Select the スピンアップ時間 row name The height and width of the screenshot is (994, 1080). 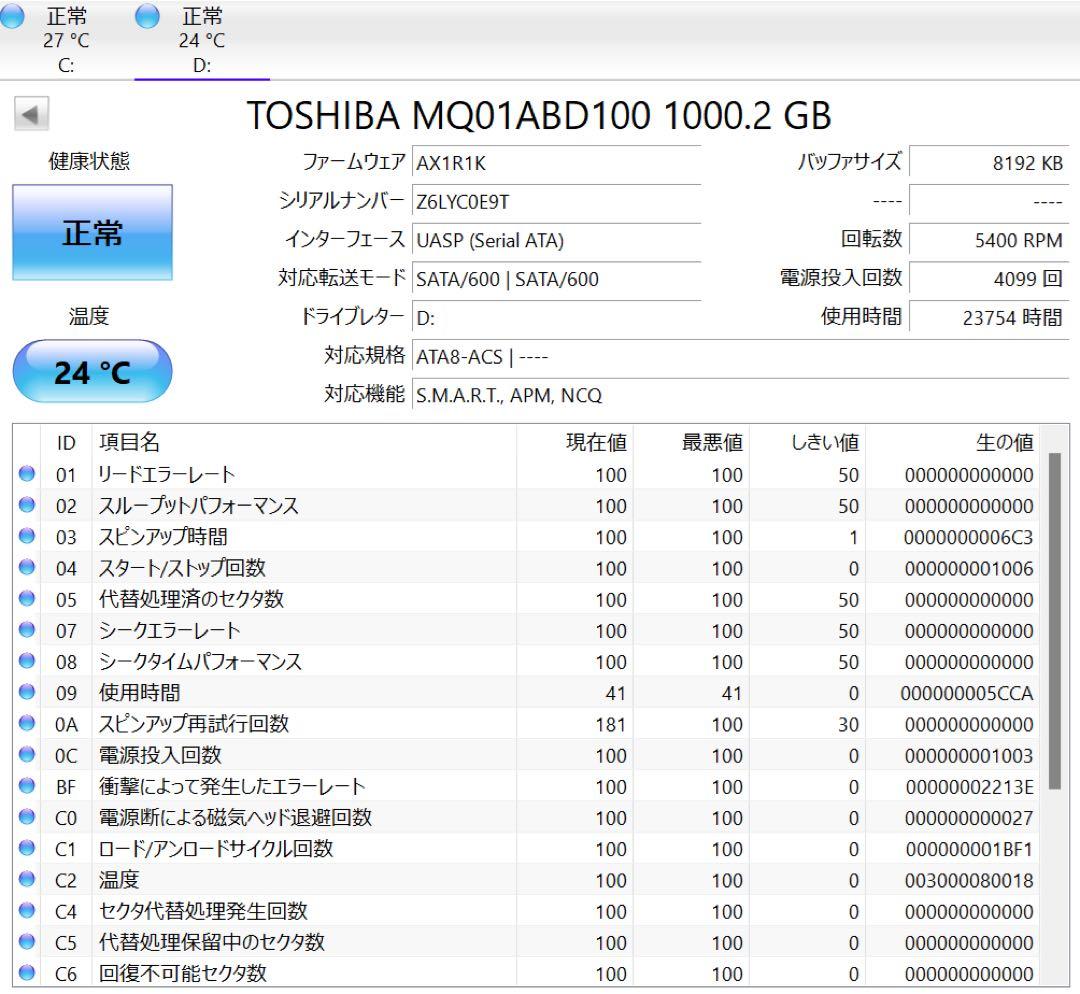[x=163, y=537]
